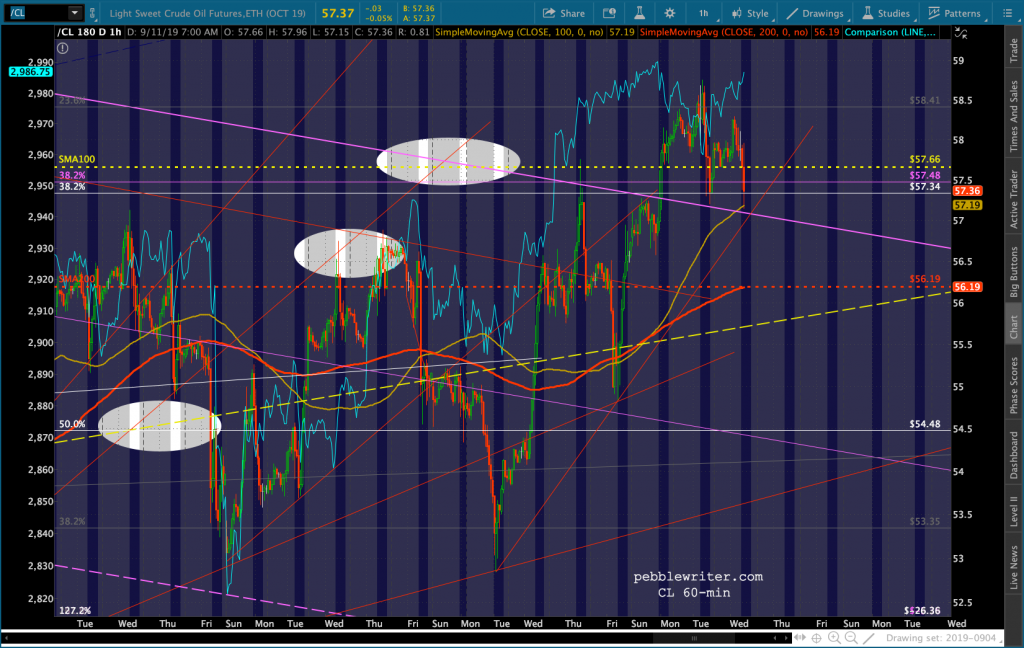Click the chart snapshot icon next to Share

coord(609,13)
